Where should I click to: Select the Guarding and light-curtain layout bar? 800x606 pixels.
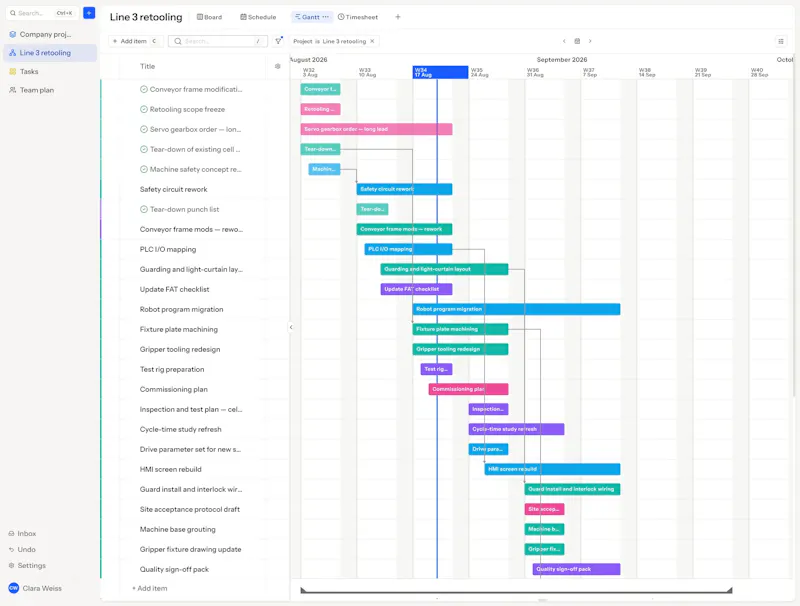pyautogui.click(x=444, y=269)
